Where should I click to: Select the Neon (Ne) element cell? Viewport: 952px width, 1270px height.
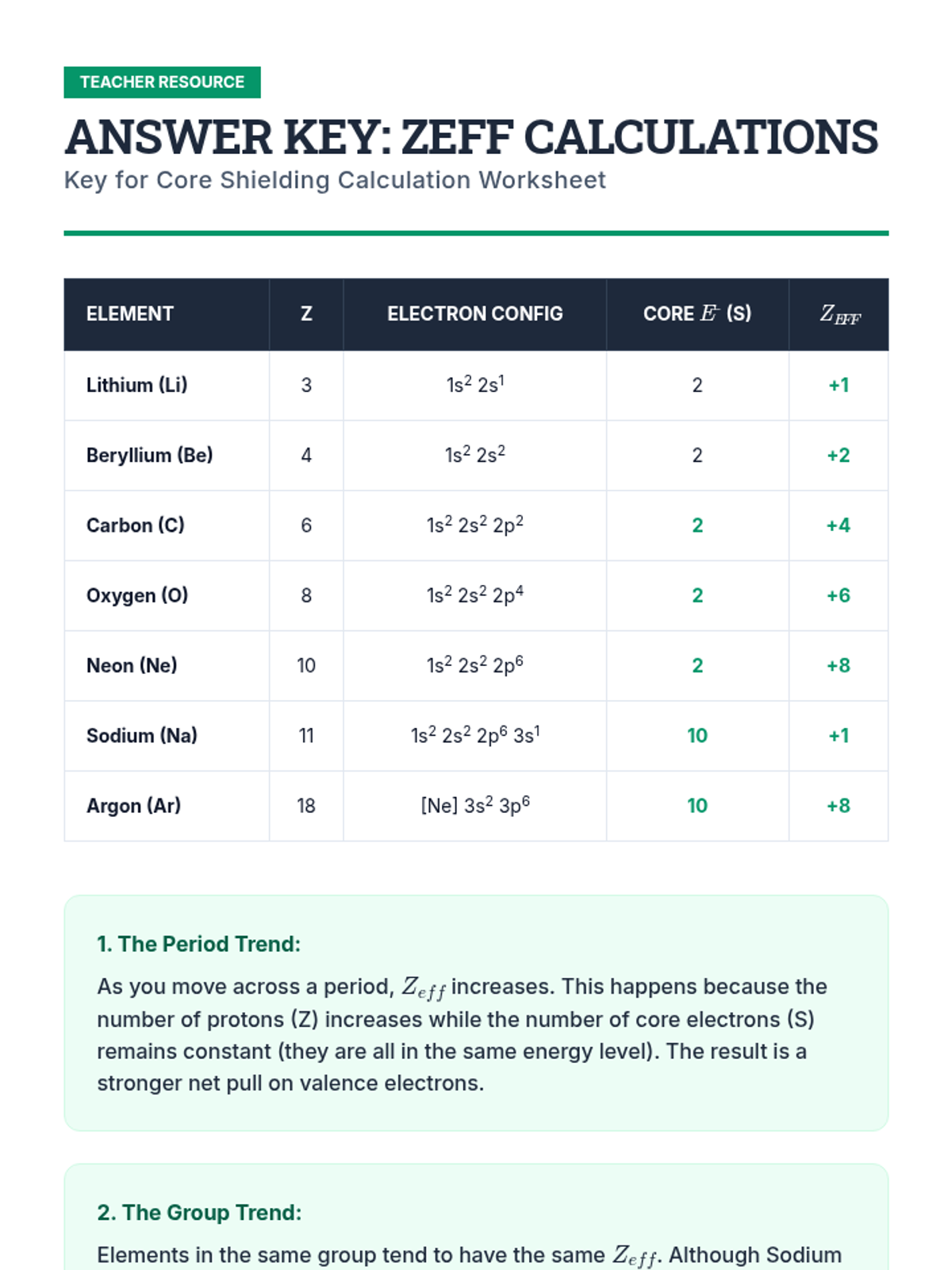(x=132, y=666)
